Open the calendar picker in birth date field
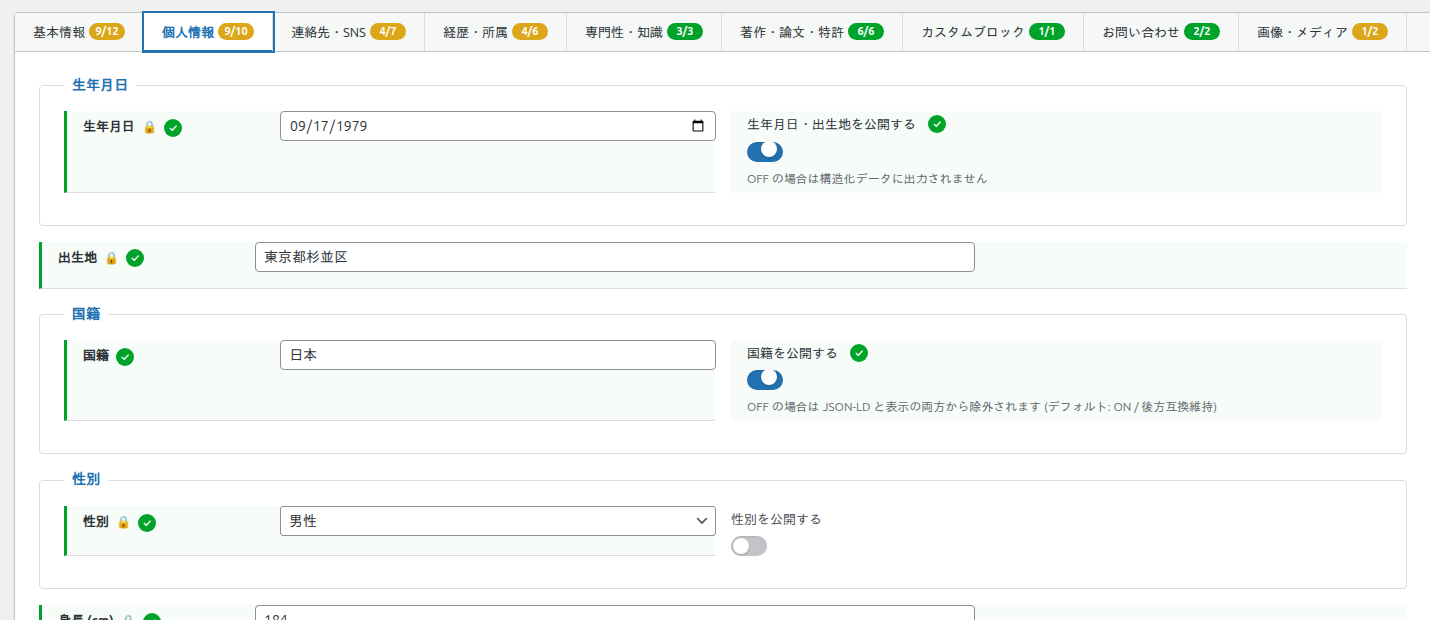The height and width of the screenshot is (620, 1430). point(698,126)
